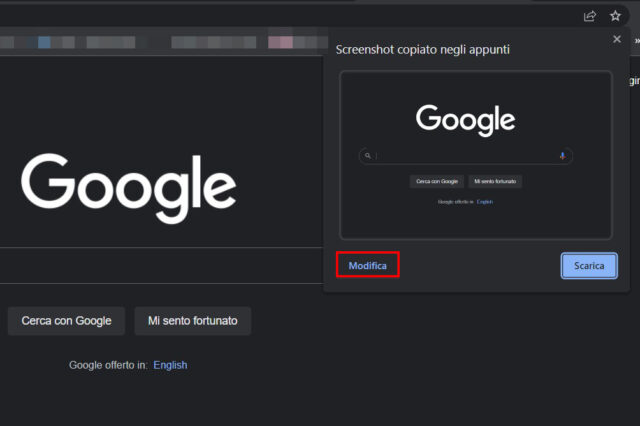Viewport: 640px width, 426px height.
Task: Click the Google search input field
Action: tap(161, 265)
